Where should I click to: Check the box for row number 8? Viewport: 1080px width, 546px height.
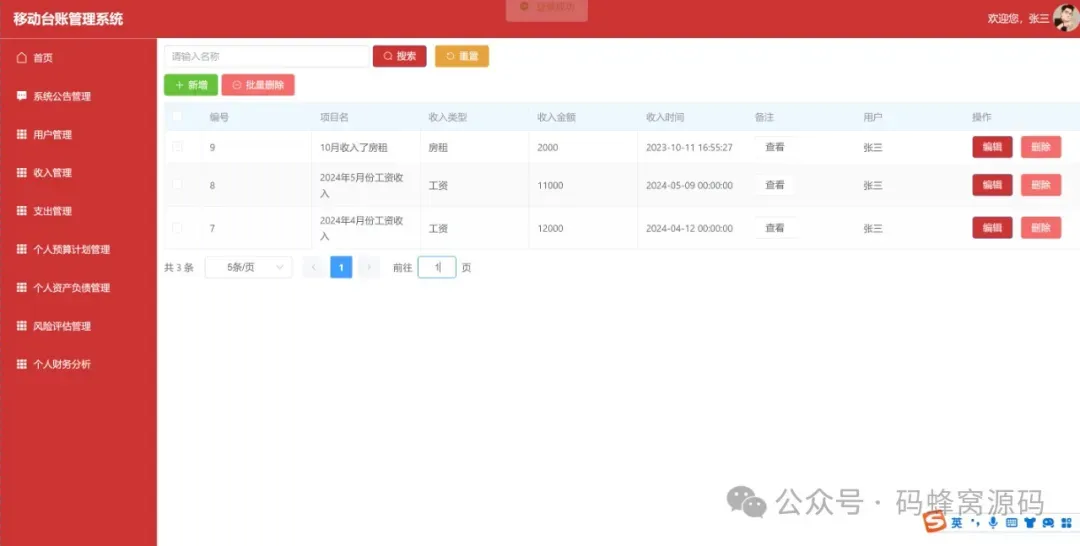pos(177,185)
